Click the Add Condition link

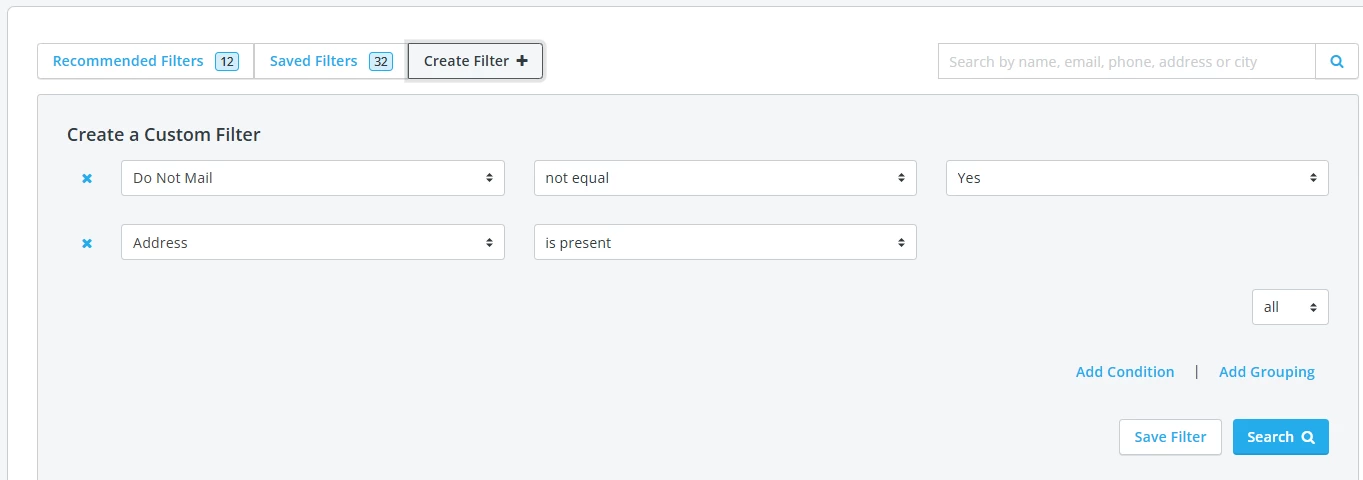click(1125, 372)
